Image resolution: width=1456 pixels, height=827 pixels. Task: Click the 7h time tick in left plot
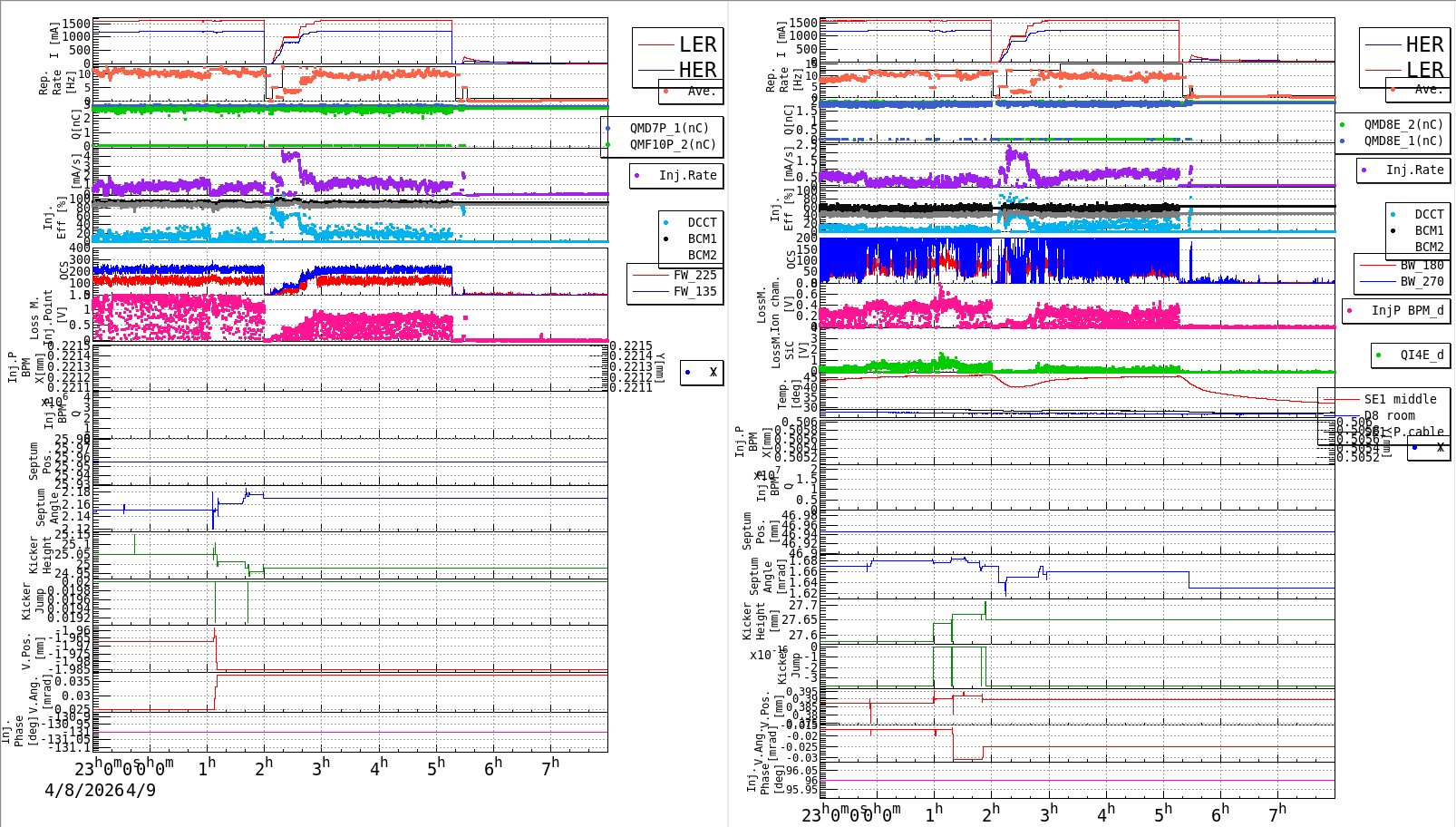coord(550,766)
